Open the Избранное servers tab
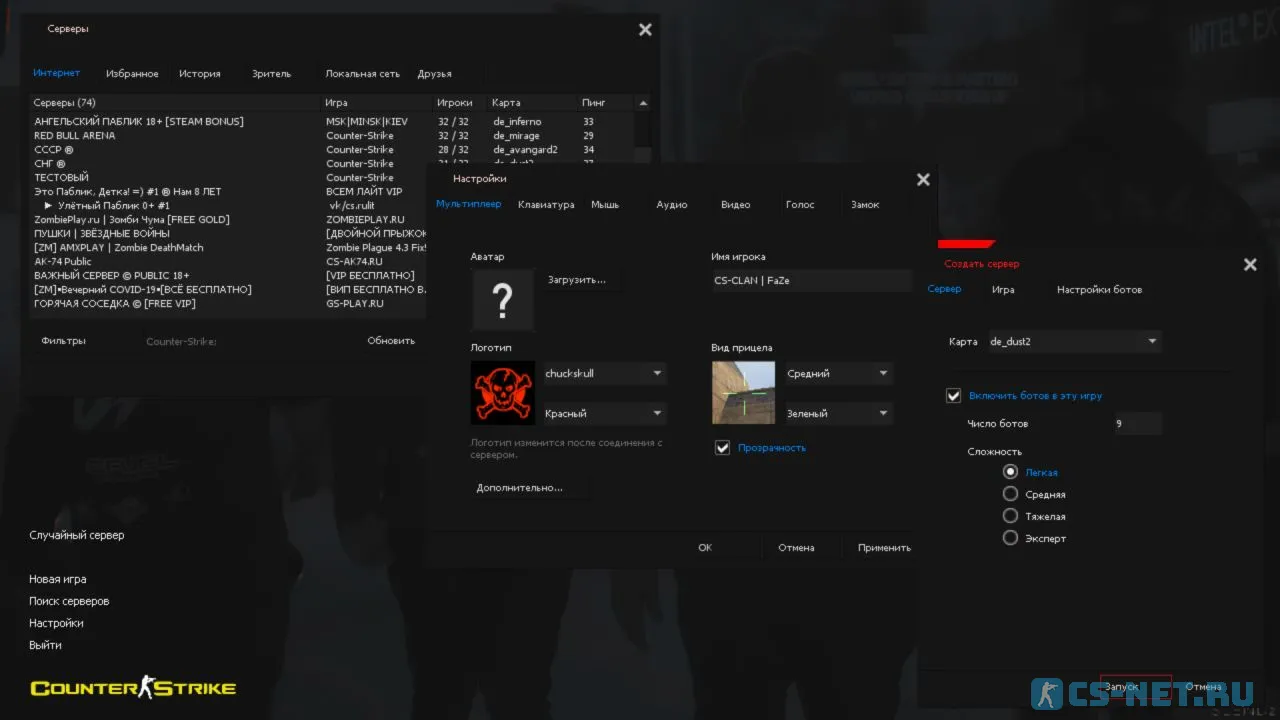1280x720 pixels. click(x=132, y=74)
